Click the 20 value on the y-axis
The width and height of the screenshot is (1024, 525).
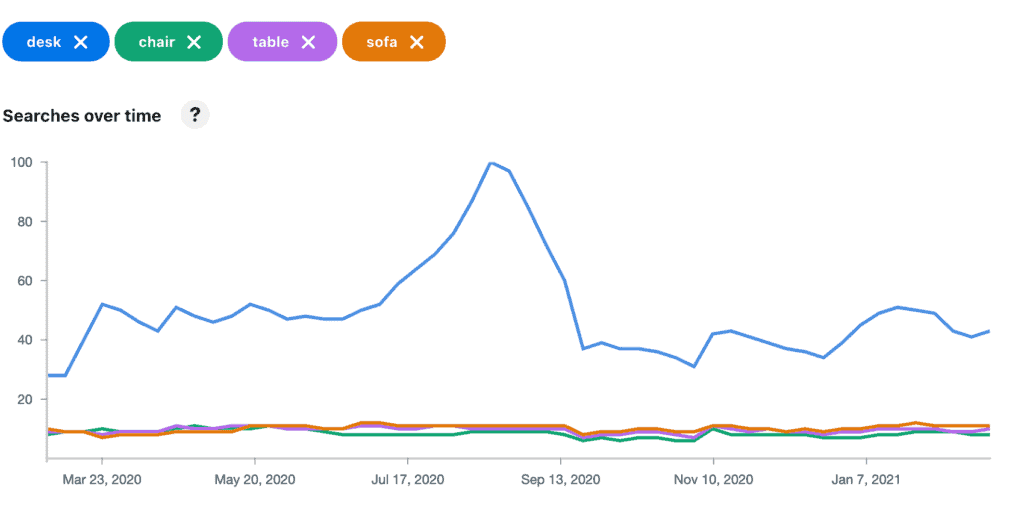coord(25,399)
